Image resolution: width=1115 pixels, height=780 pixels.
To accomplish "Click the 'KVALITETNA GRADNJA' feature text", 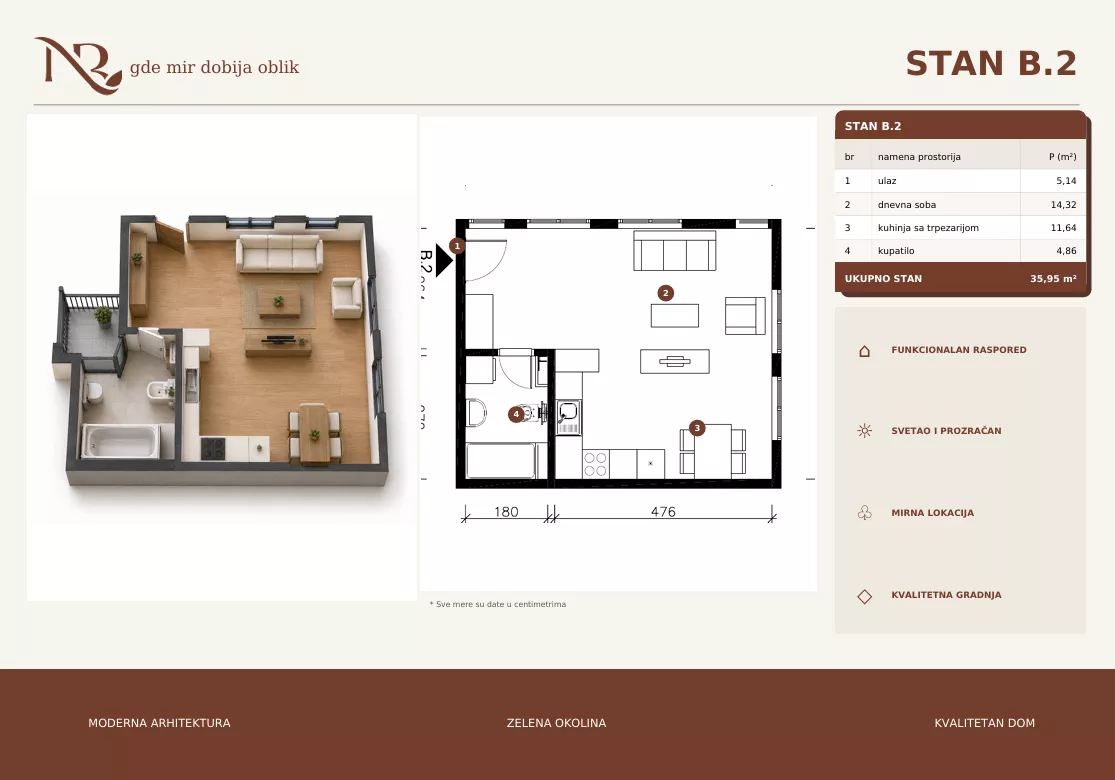I will pyautogui.click(x=946, y=595).
